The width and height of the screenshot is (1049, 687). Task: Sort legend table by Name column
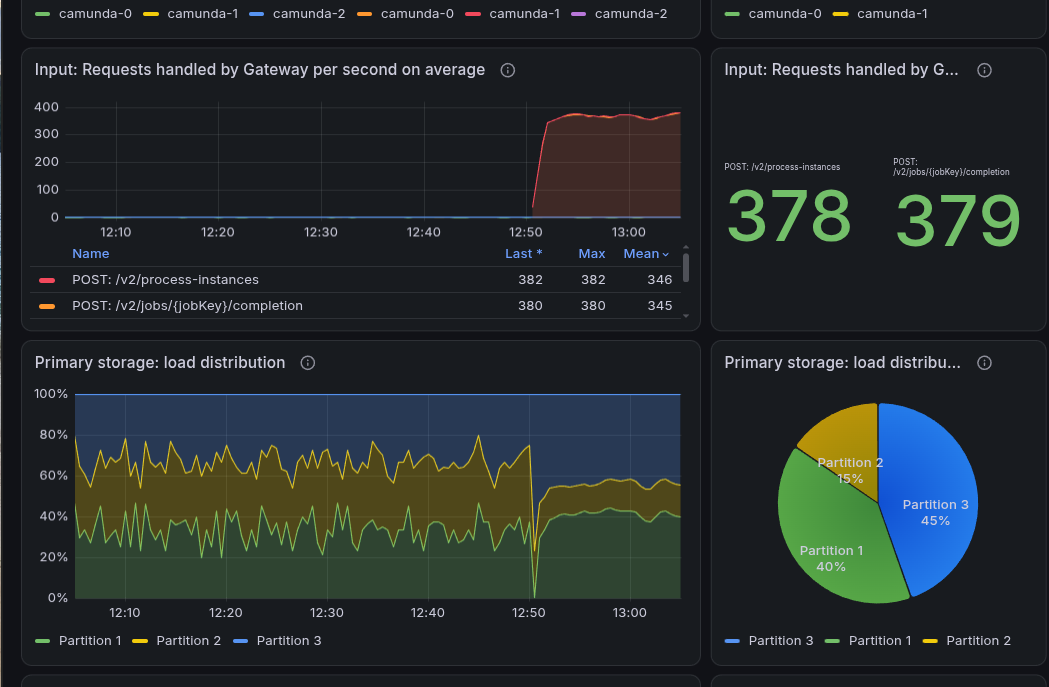(x=90, y=254)
